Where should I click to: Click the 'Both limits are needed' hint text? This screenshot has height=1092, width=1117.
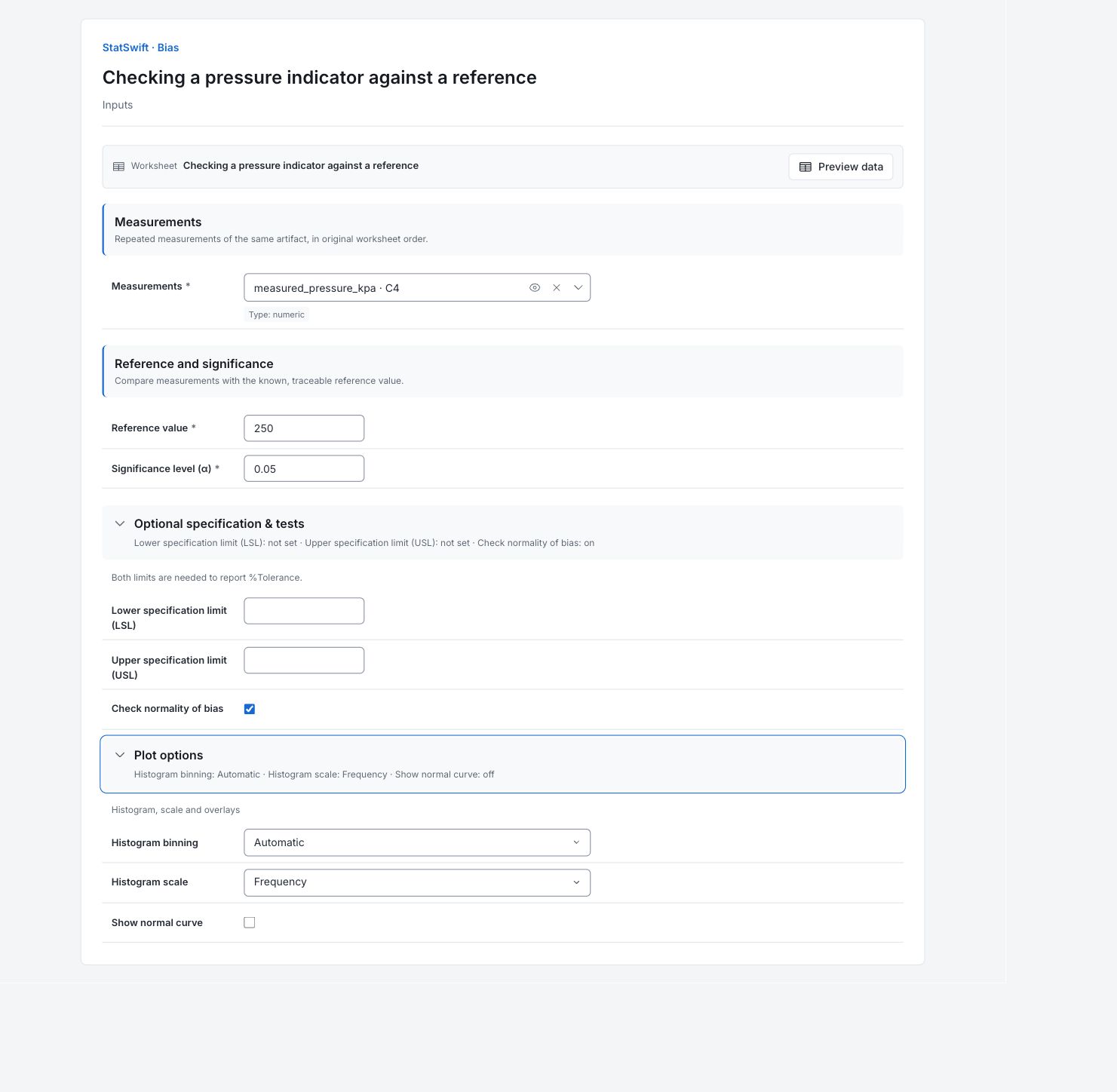207,578
